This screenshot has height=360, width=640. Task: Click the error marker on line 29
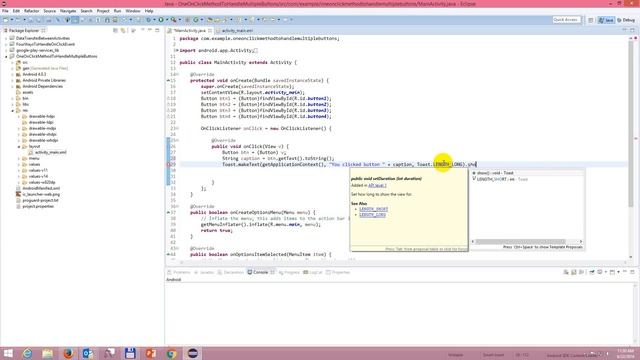tap(169, 164)
